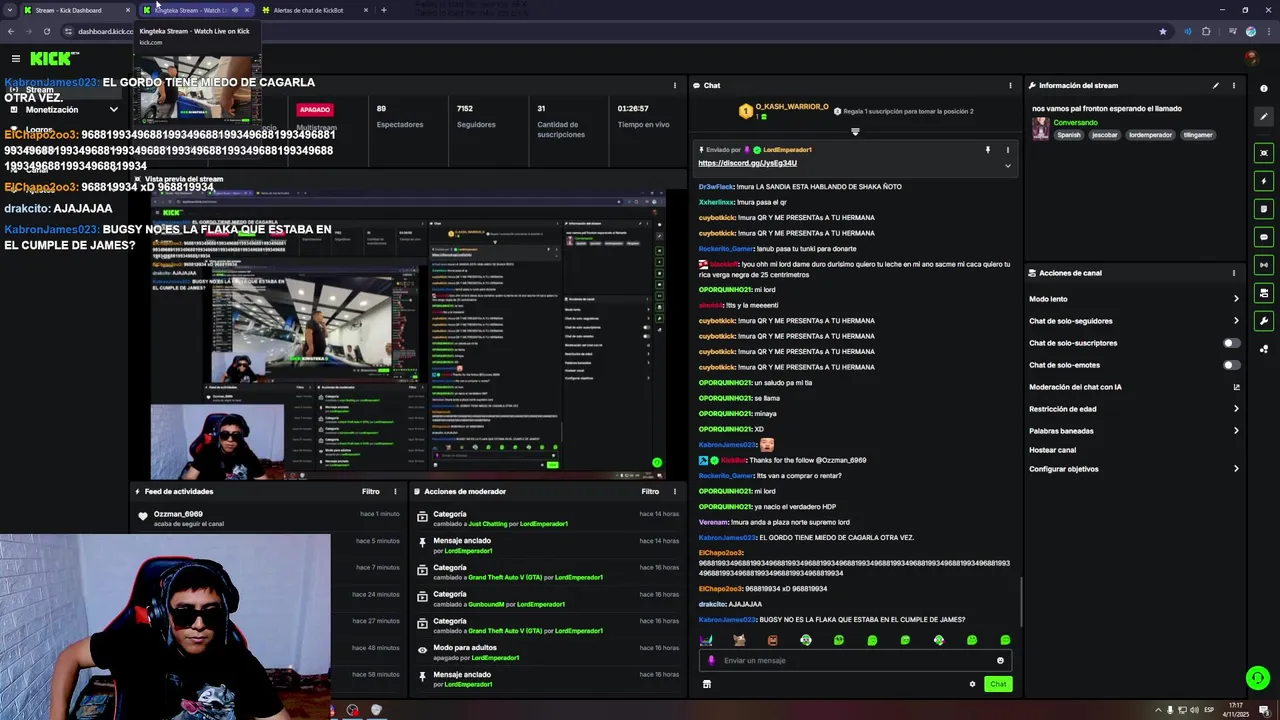Open Feed de actividades three-dot menu
The width and height of the screenshot is (1280, 720).
[395, 491]
